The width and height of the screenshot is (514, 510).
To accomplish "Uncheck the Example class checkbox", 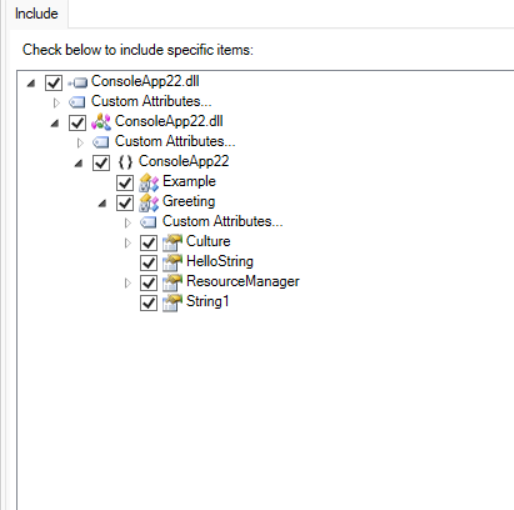I will coord(125,183).
